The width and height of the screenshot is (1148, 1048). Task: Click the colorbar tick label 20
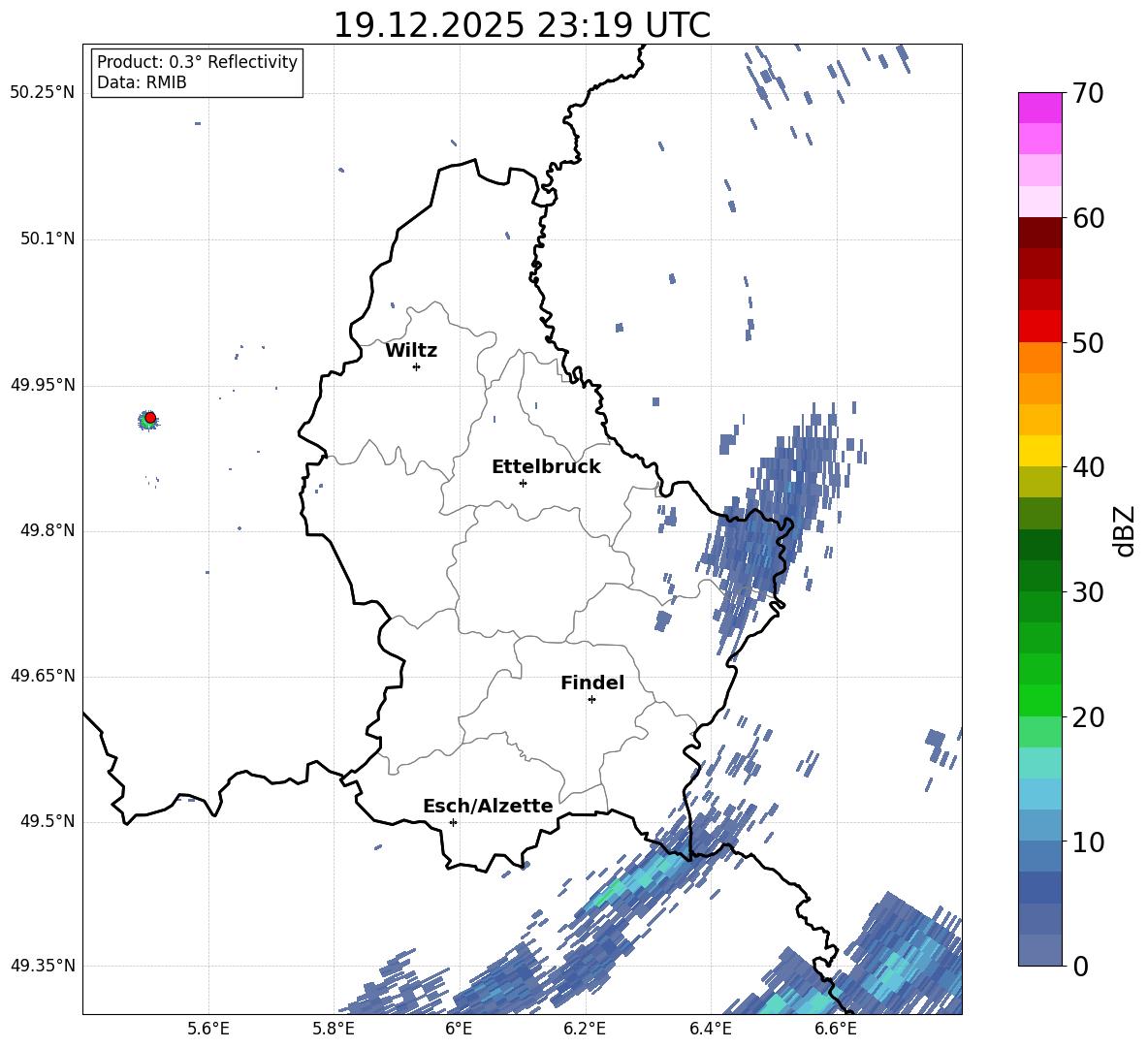[x=1088, y=717]
